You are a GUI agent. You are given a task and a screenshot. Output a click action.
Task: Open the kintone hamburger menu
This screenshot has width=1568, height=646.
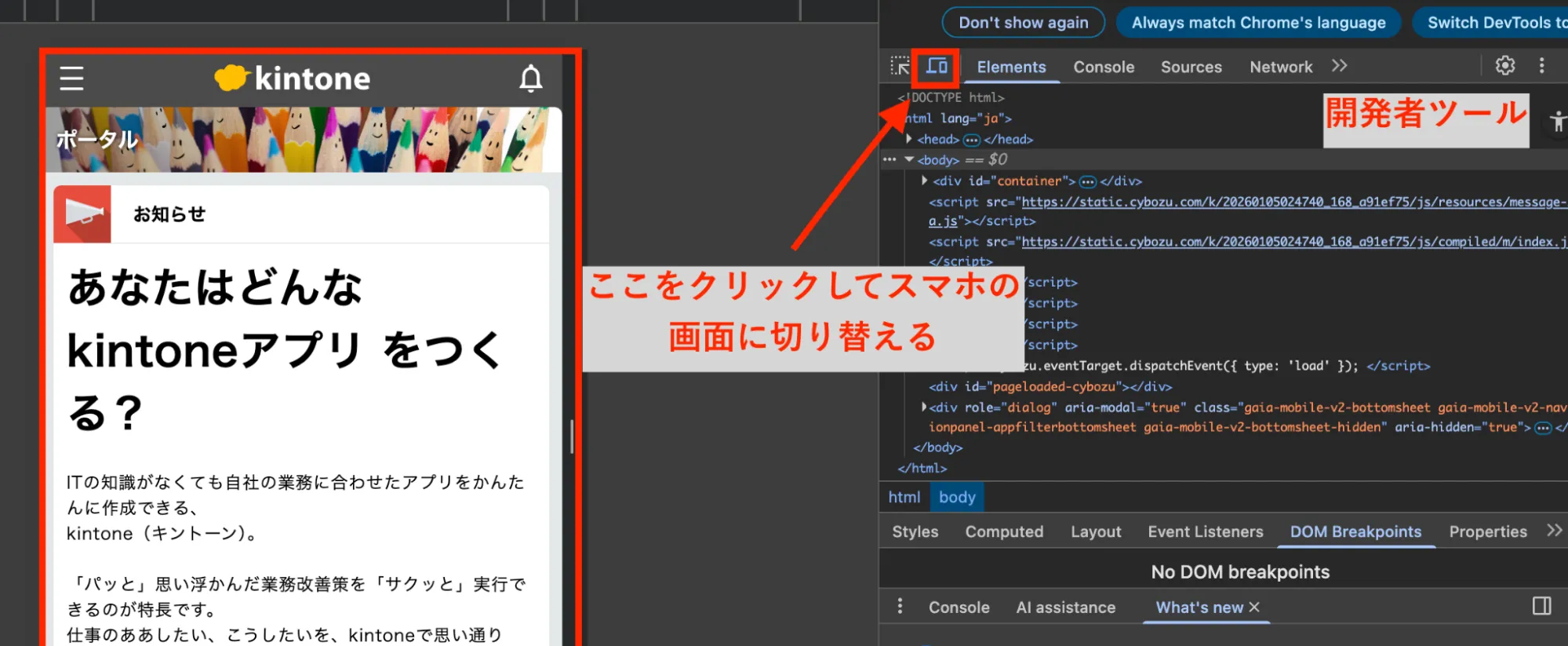pyautogui.click(x=71, y=78)
